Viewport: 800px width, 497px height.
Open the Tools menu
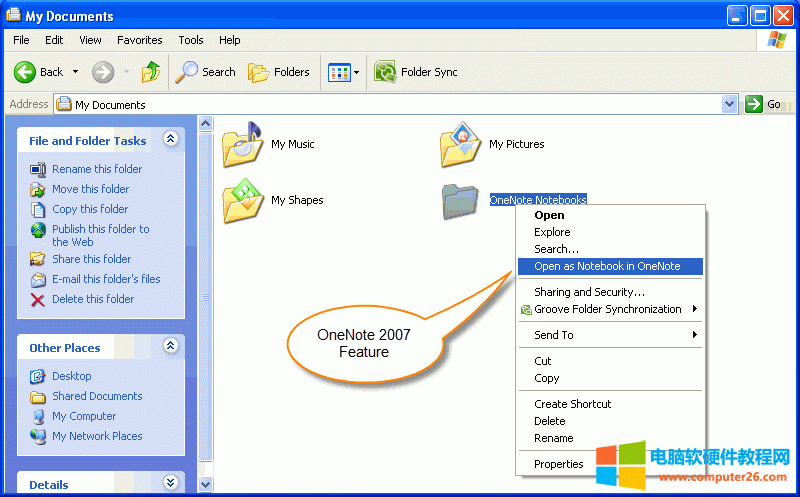click(191, 40)
